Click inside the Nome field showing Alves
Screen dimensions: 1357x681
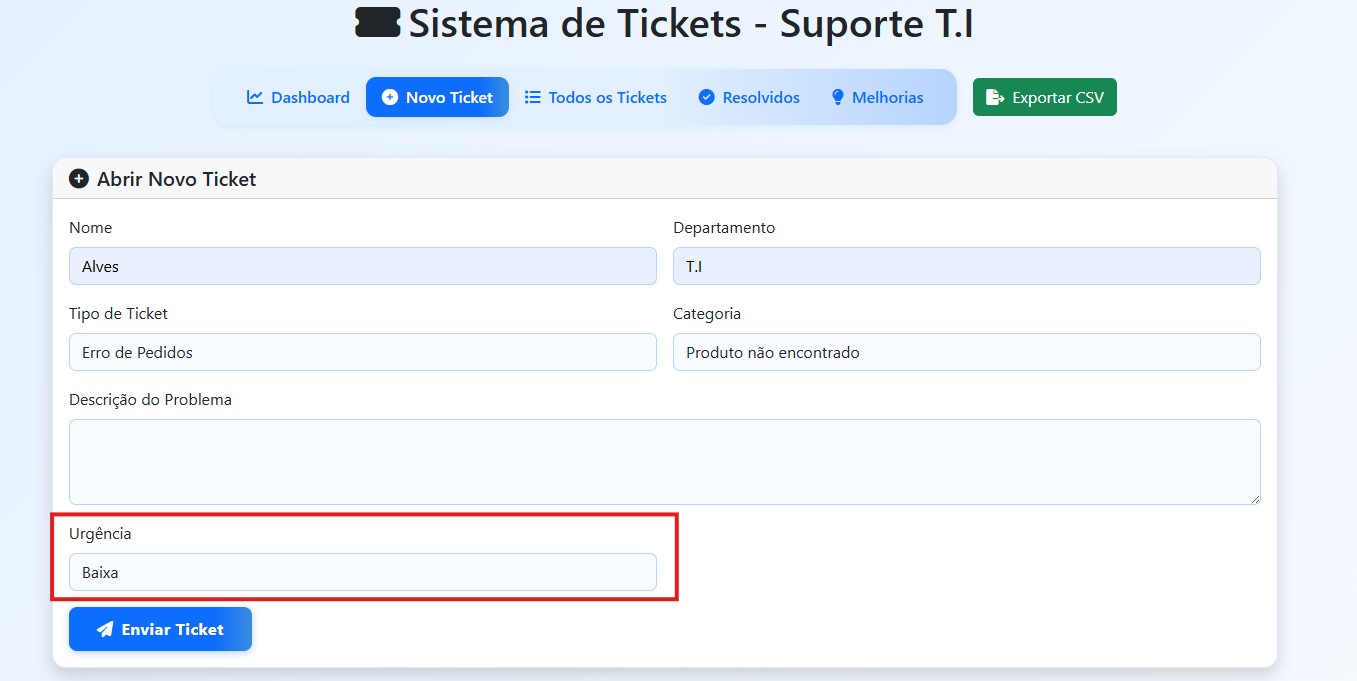click(362, 266)
